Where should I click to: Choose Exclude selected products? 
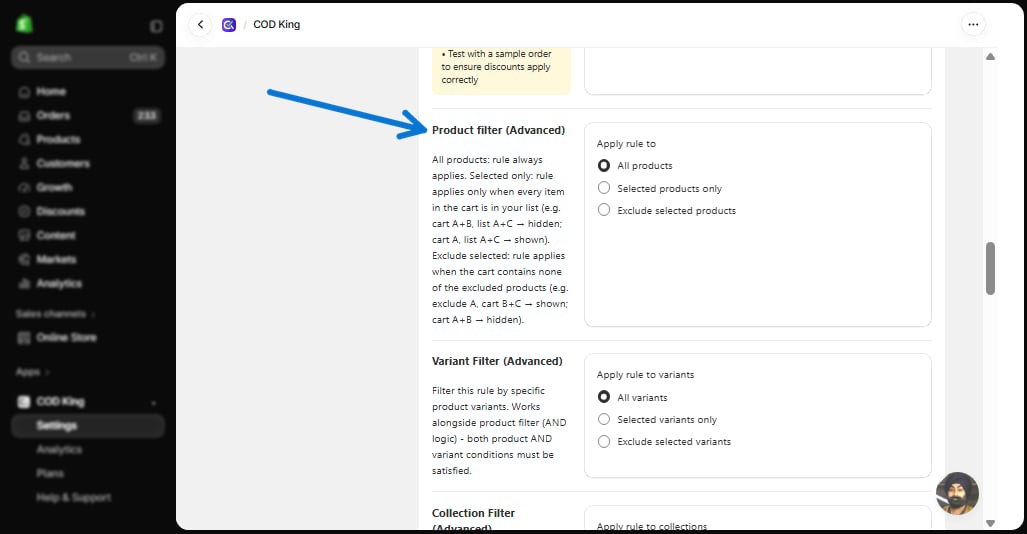coord(604,210)
